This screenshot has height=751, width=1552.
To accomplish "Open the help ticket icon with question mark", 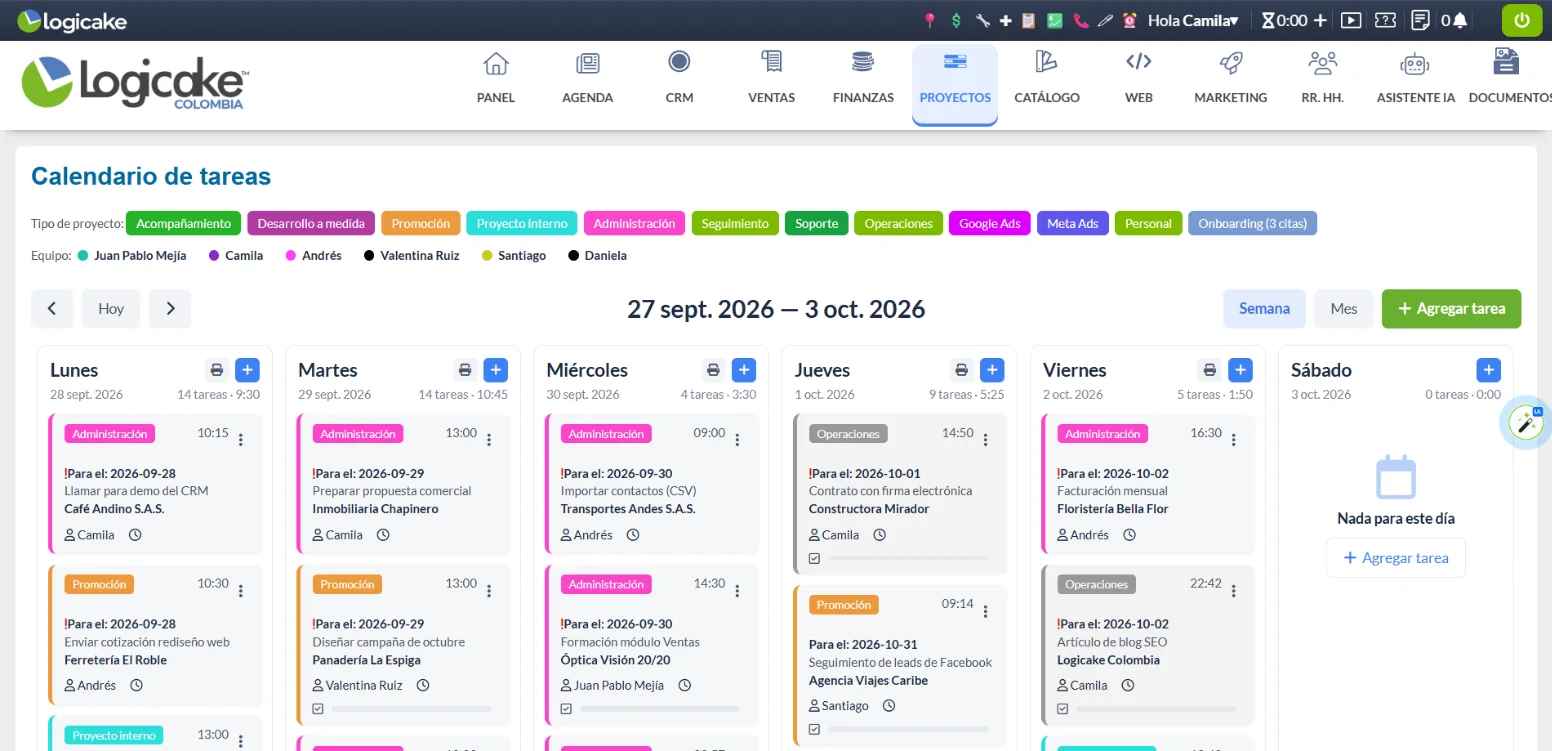I will [1385, 20].
